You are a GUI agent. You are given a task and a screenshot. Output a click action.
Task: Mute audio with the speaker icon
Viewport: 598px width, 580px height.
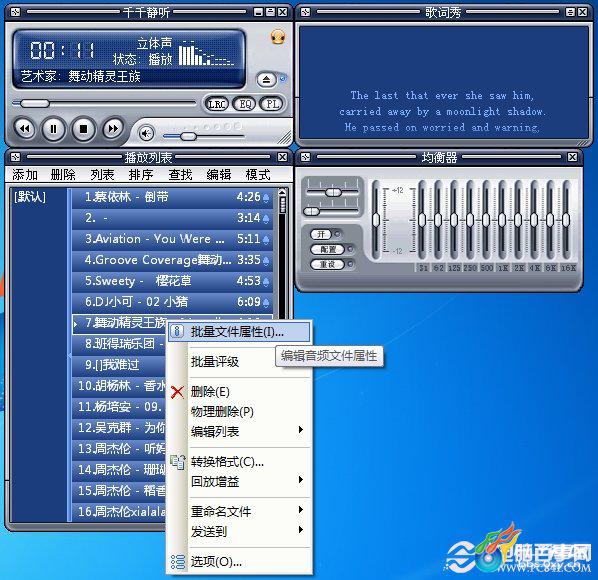click(146, 133)
